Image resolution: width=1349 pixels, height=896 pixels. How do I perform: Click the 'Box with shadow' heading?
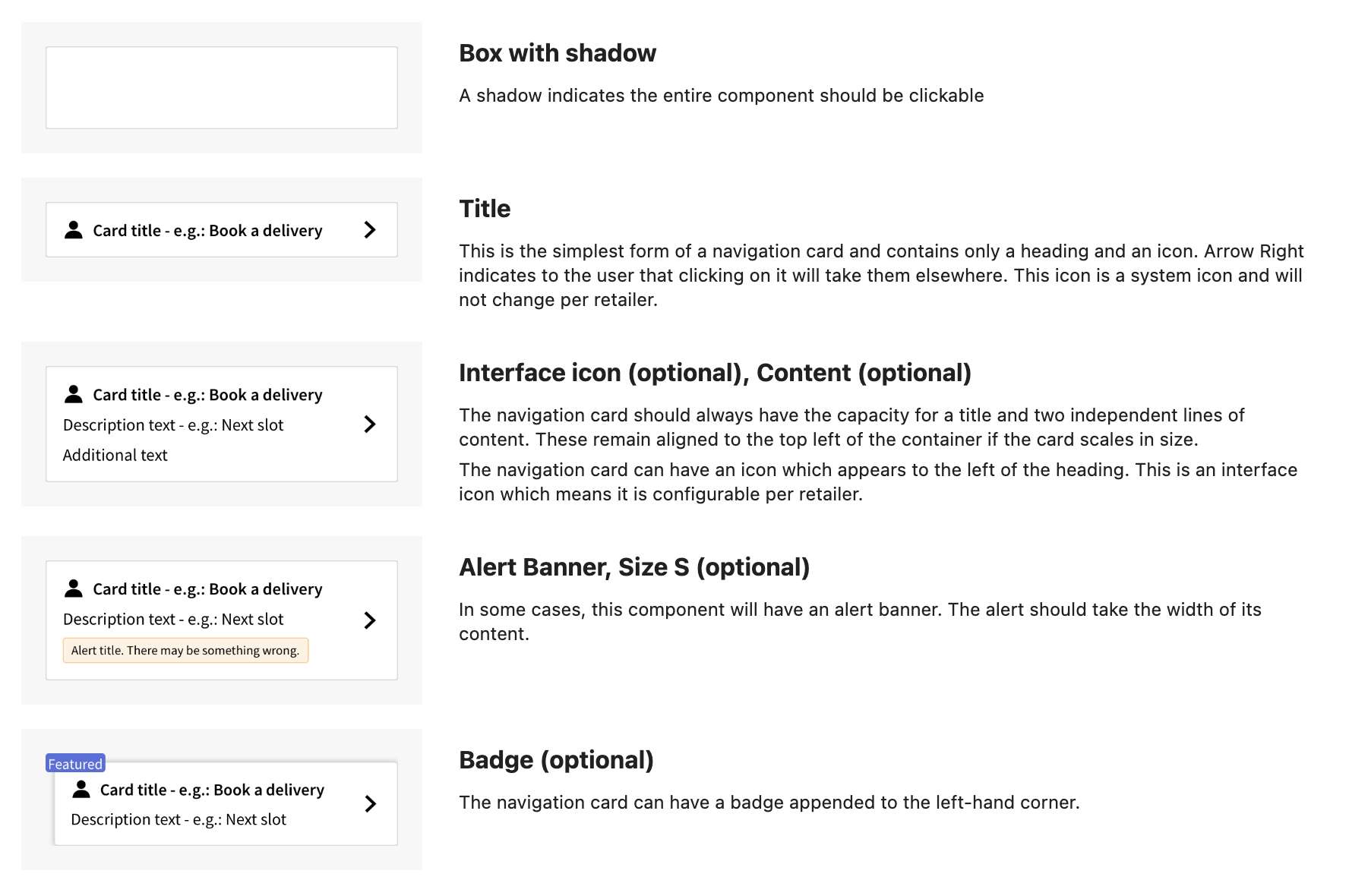pos(558,53)
